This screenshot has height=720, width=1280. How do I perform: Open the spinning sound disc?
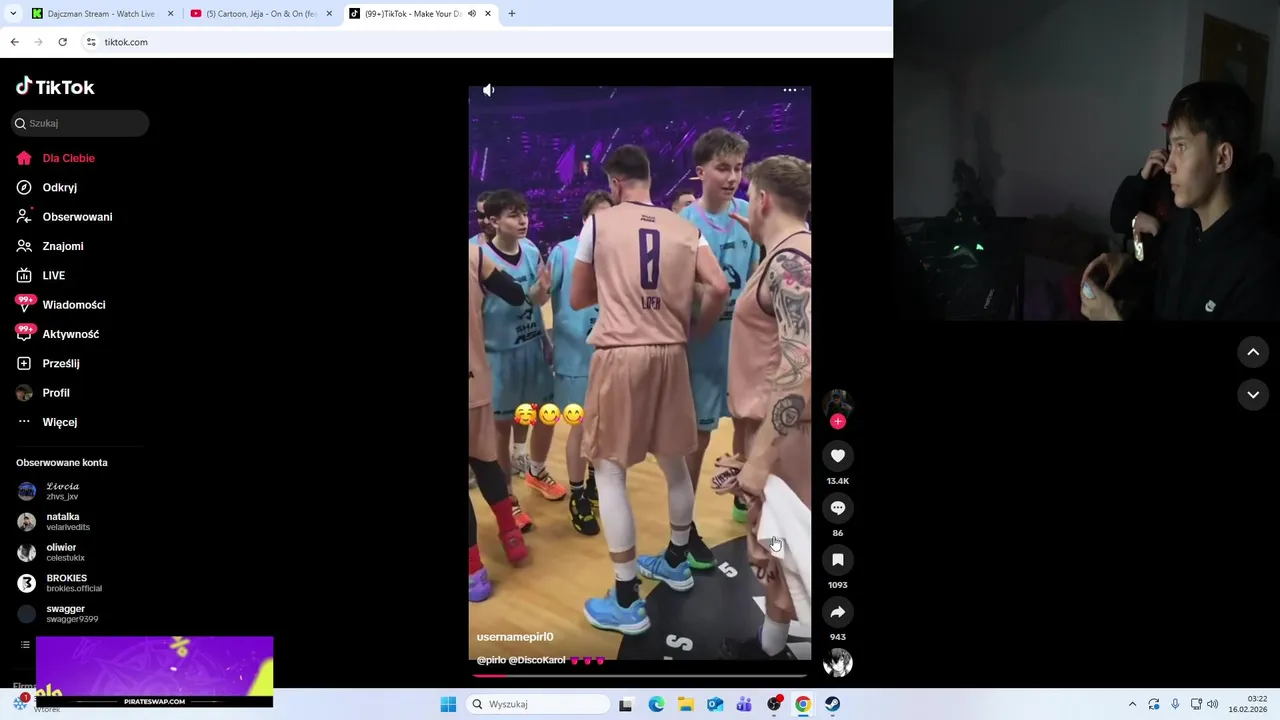pyautogui.click(x=838, y=663)
